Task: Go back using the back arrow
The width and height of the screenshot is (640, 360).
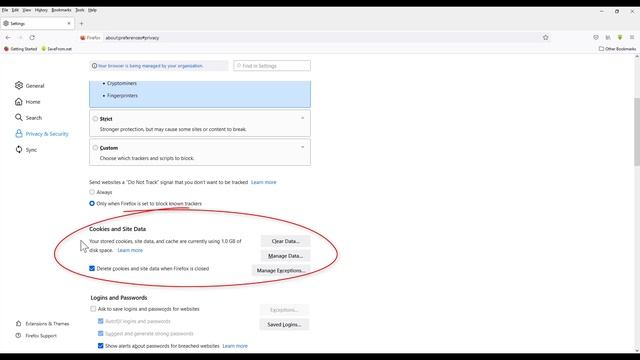Action: [8, 38]
